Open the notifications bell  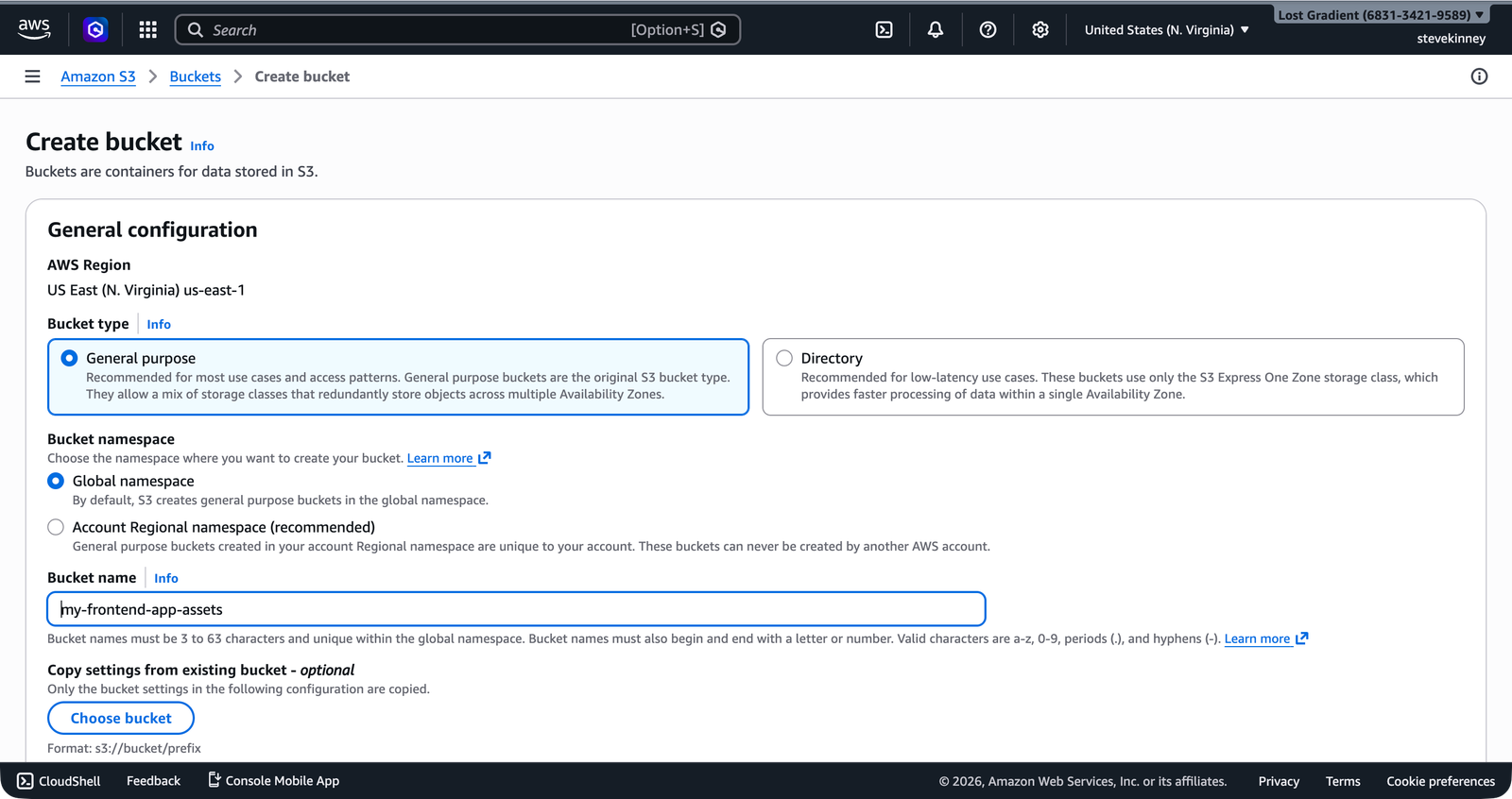(935, 30)
